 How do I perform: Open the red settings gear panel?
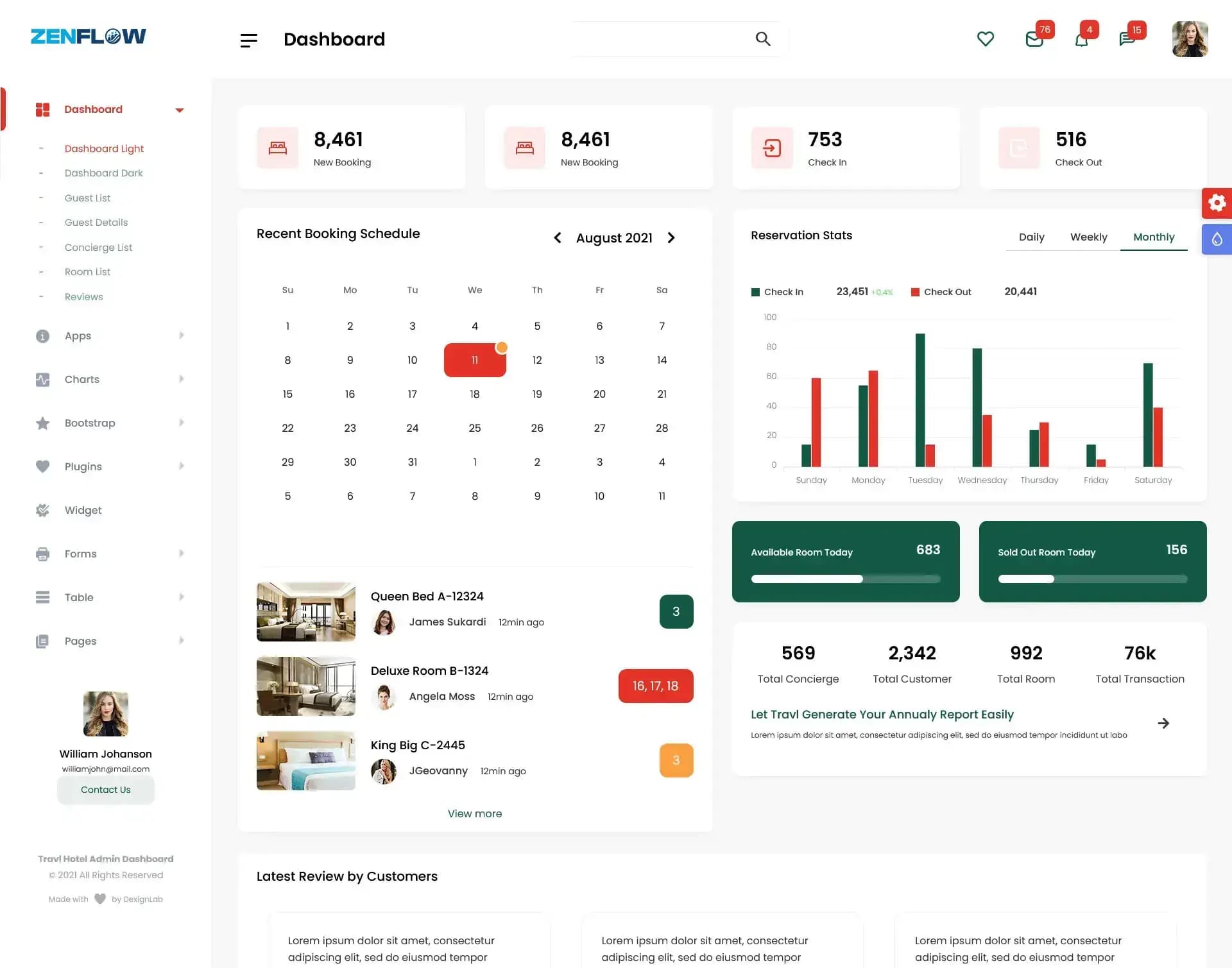point(1217,203)
